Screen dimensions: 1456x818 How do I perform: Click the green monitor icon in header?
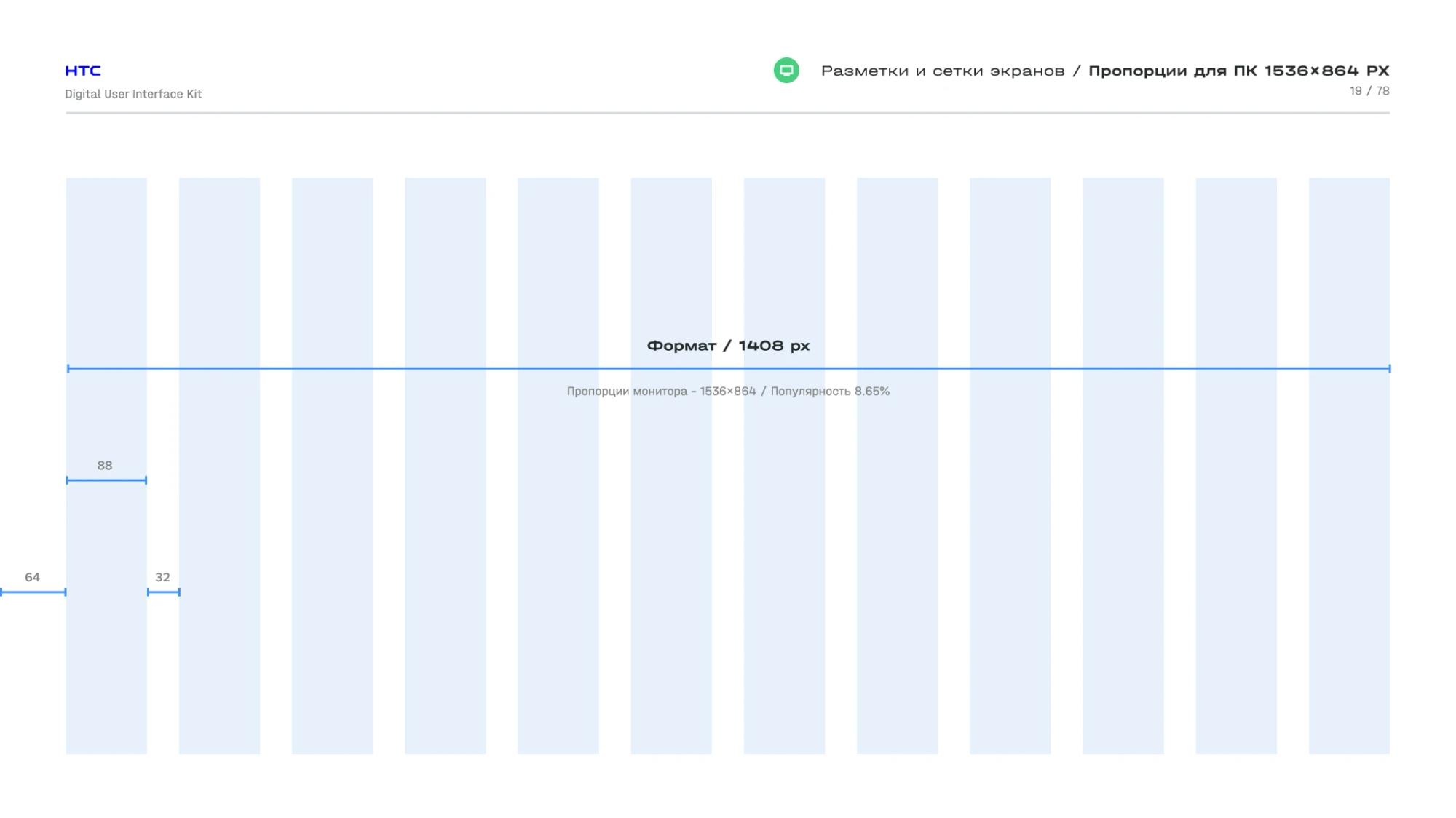coord(786,71)
